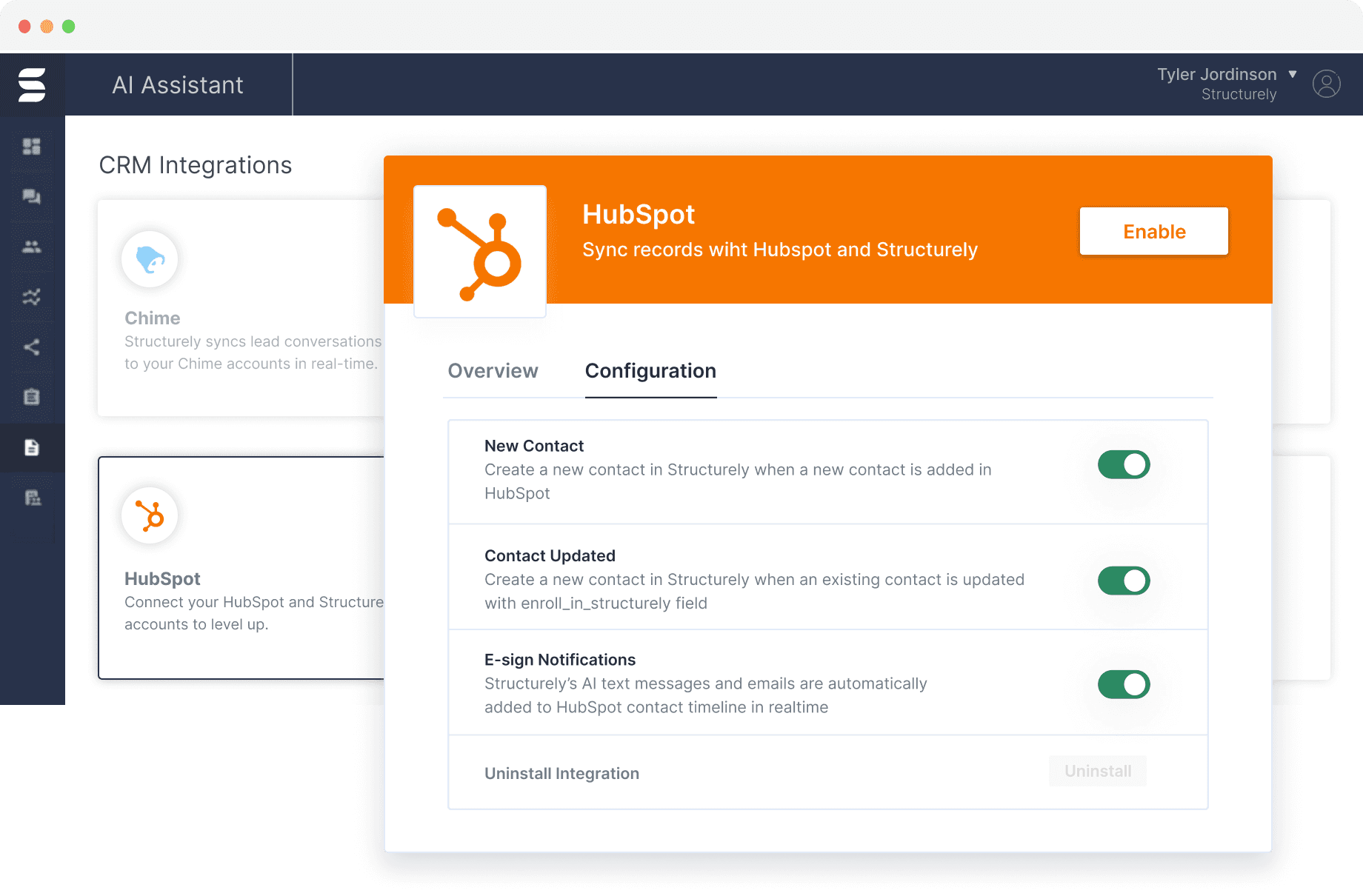Image resolution: width=1363 pixels, height=896 pixels.
Task: Open the dashboard icon in the sidebar
Action: click(32, 147)
